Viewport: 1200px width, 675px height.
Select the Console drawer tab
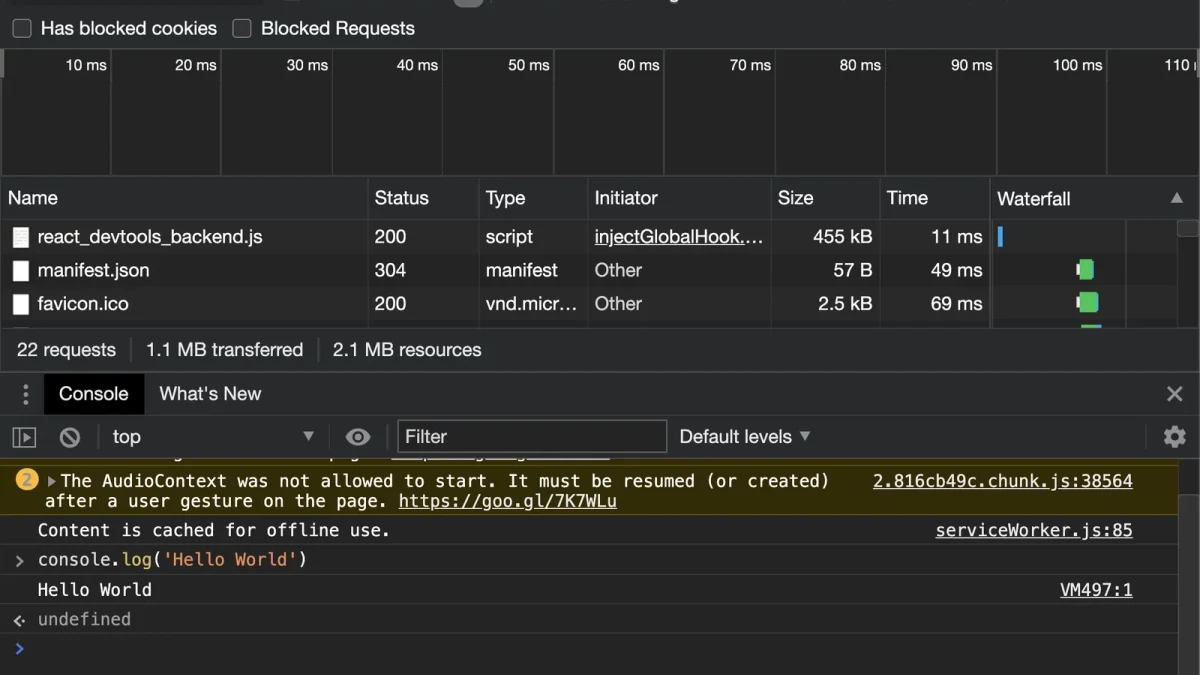(x=94, y=394)
